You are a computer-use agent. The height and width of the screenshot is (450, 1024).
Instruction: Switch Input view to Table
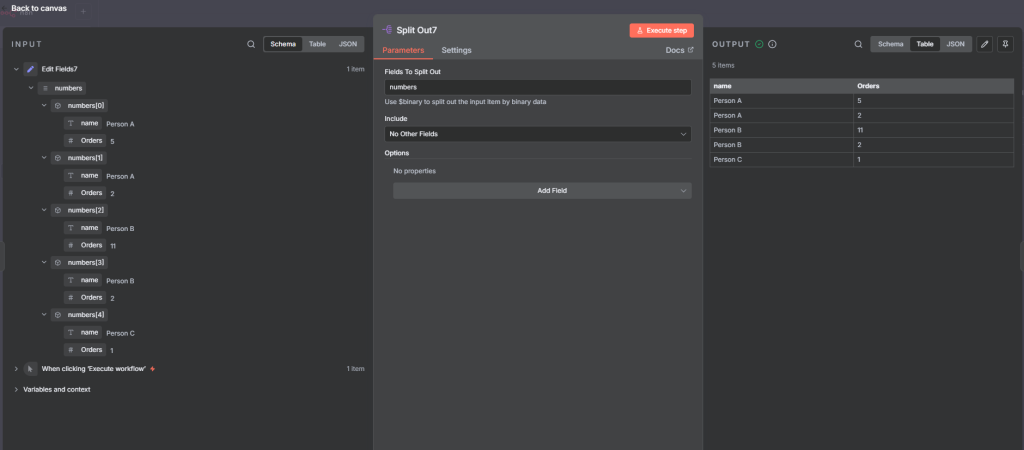click(x=317, y=44)
